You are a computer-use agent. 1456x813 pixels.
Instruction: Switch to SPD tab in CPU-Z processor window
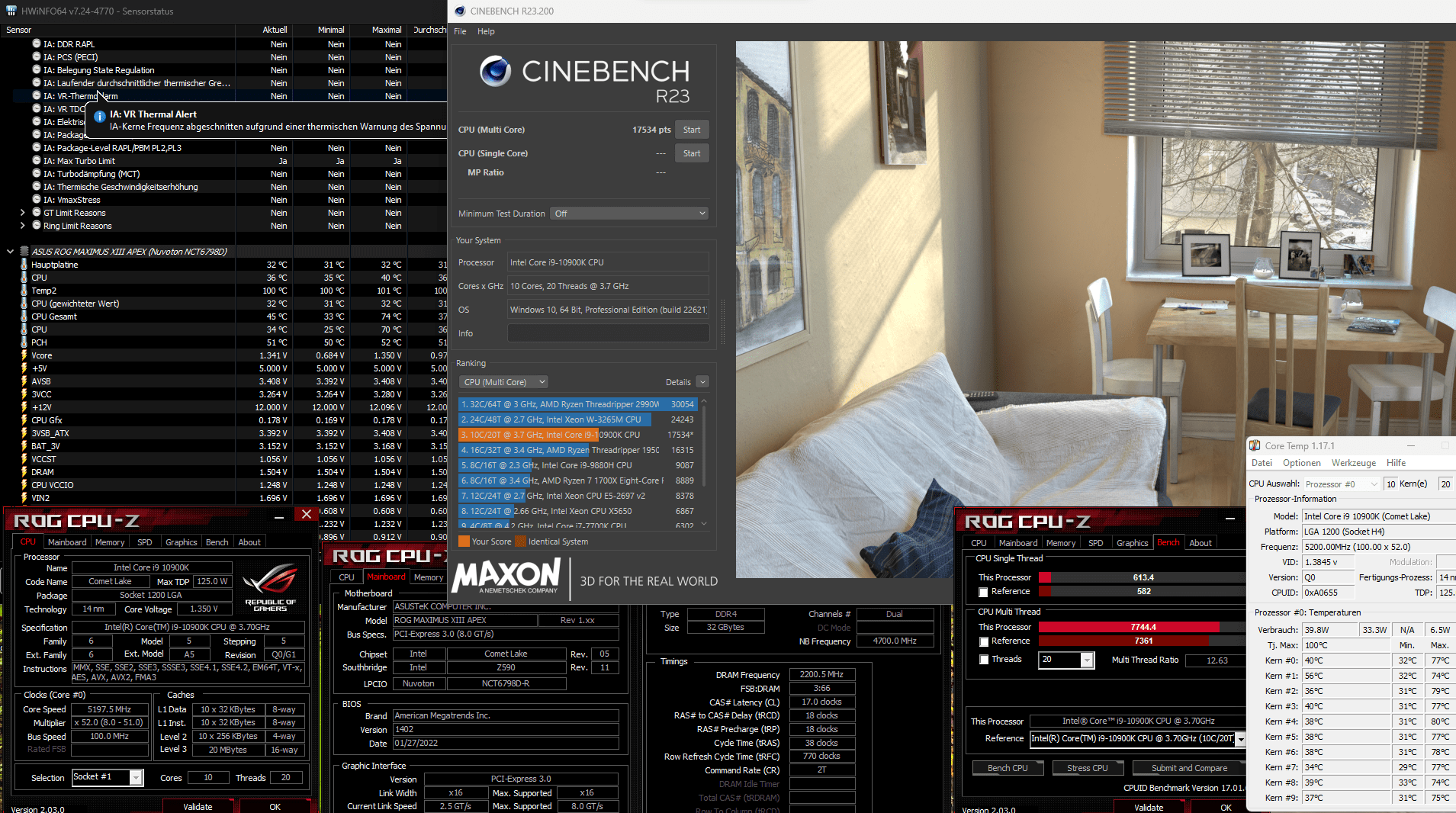(x=144, y=542)
